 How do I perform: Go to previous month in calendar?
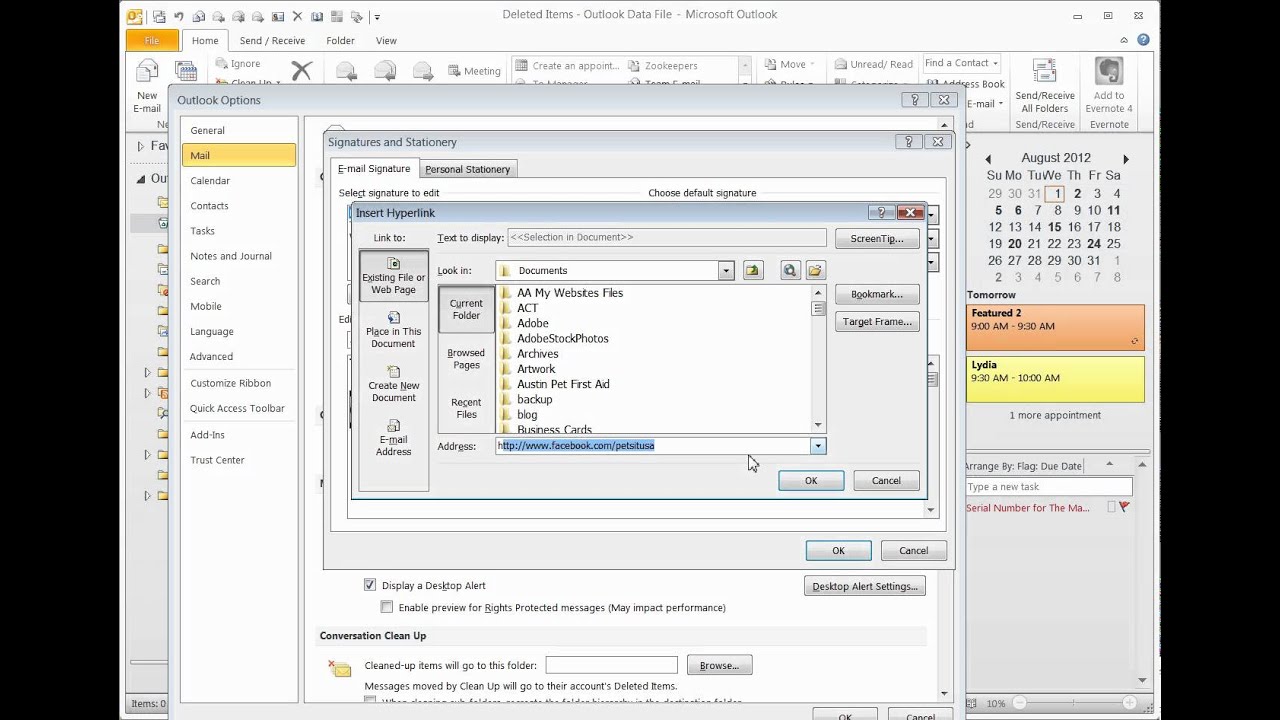pos(988,159)
